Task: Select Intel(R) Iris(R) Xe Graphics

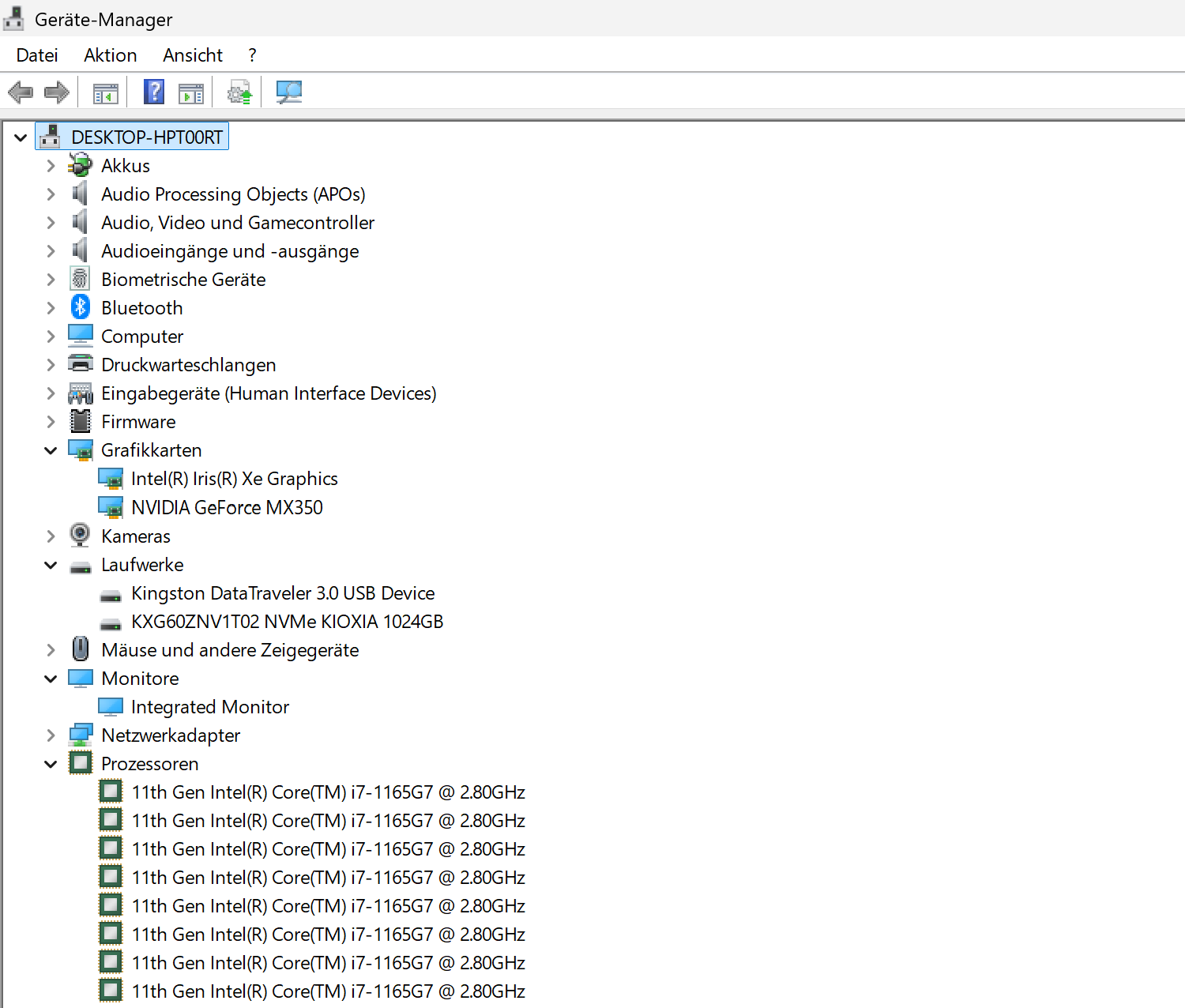Action: click(235, 479)
